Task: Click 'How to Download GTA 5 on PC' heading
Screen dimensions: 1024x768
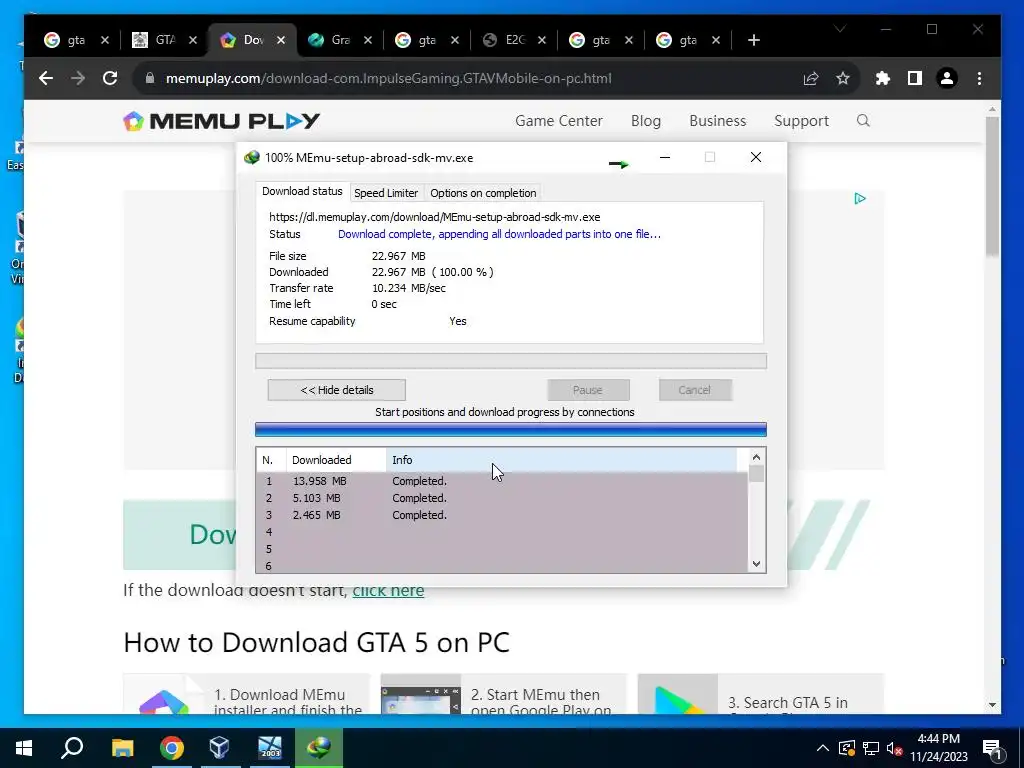Action: (316, 643)
